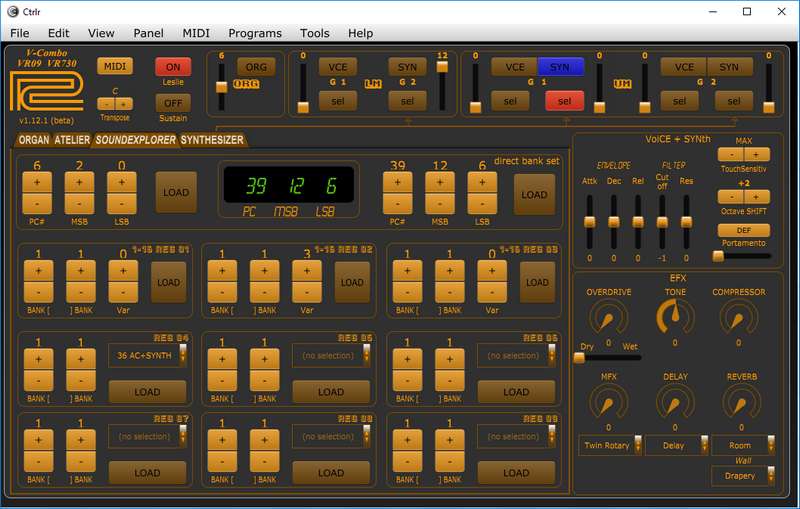
Task: Click the MIDI button
Action: [x=114, y=66]
